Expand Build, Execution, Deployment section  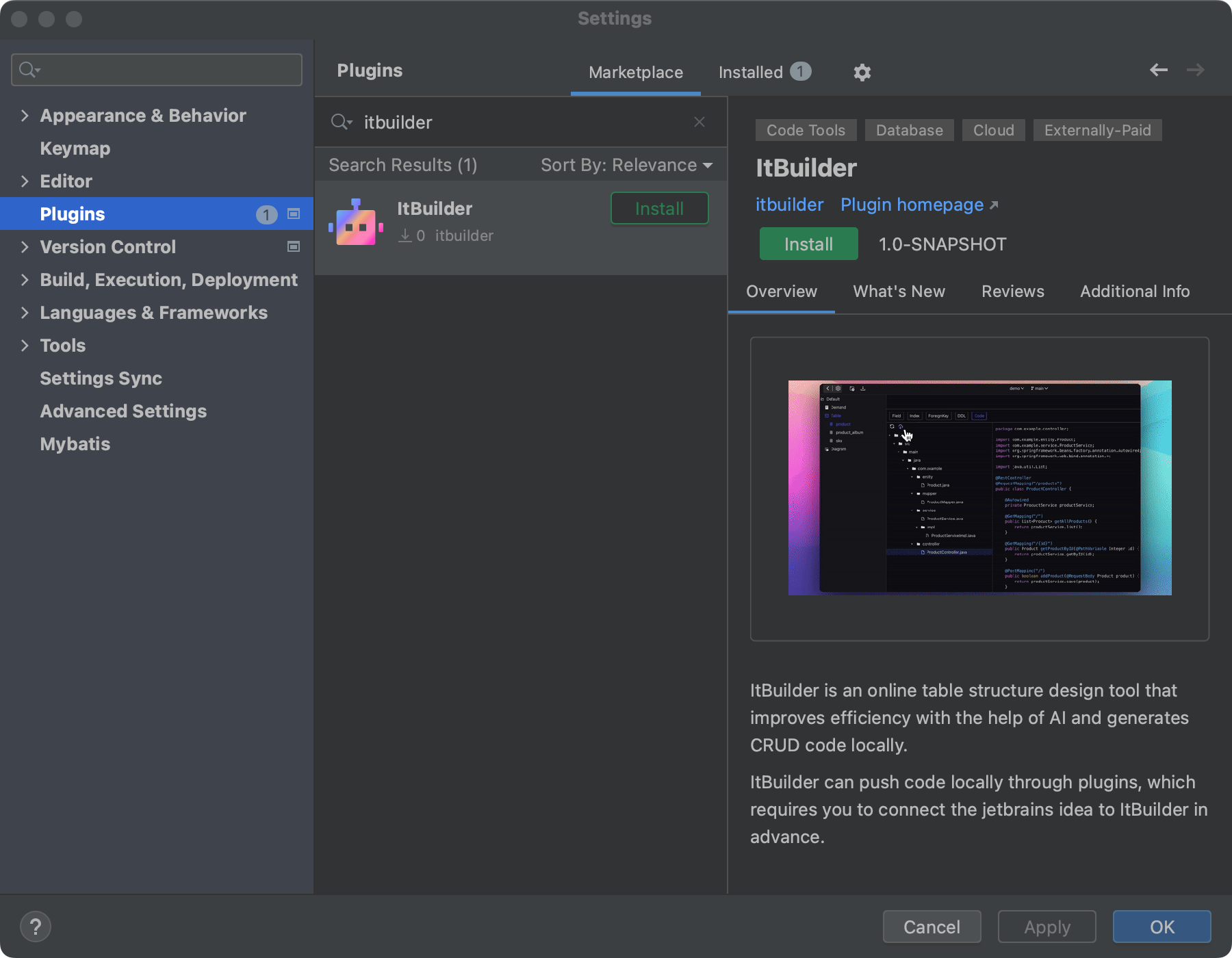[x=25, y=280]
